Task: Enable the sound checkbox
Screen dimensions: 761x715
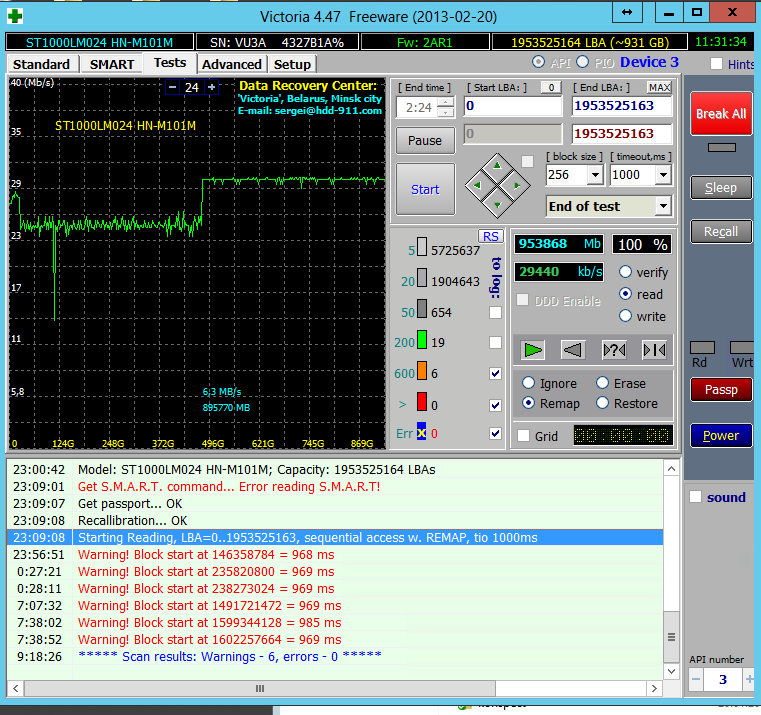Action: point(695,497)
